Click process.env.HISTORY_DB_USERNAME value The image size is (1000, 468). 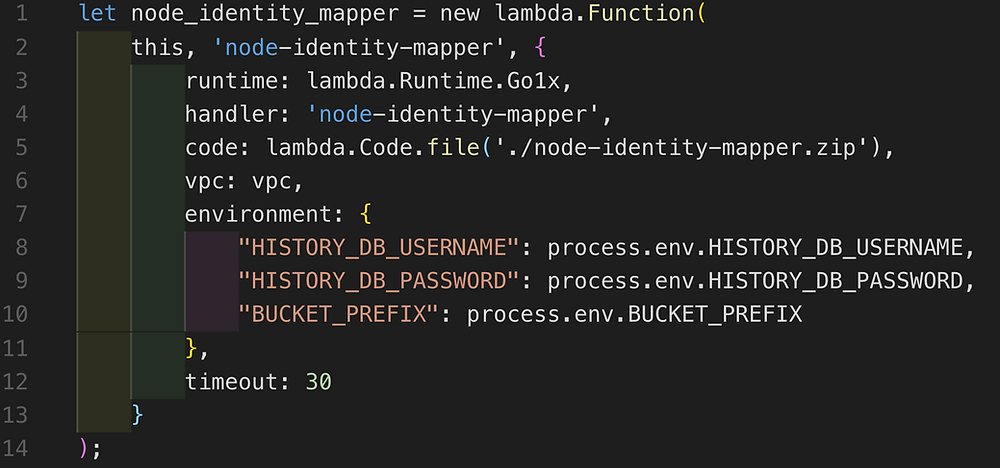click(x=755, y=248)
